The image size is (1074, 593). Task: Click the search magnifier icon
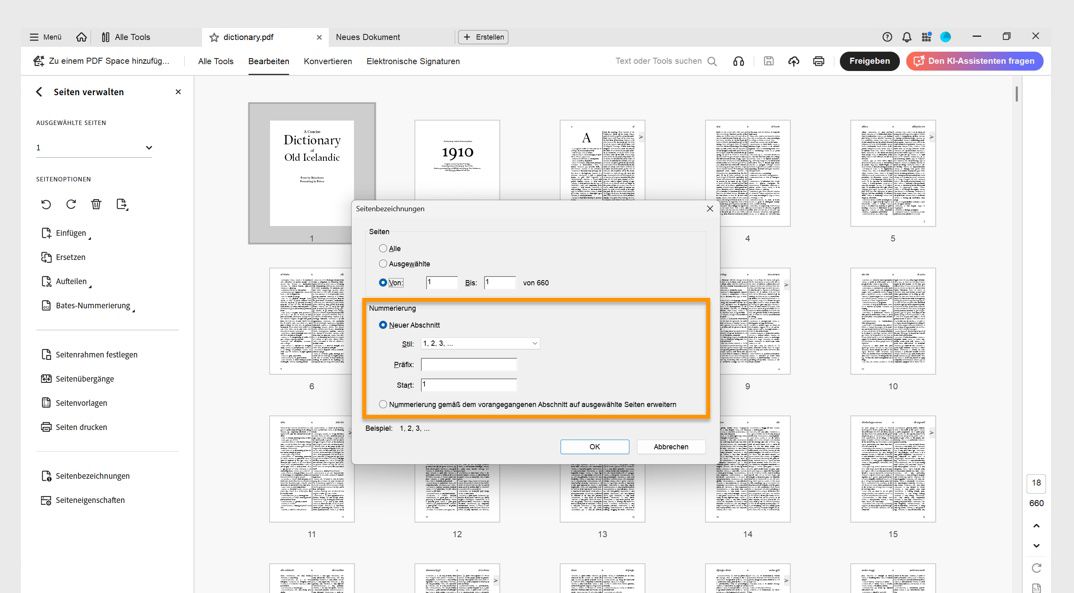712,61
